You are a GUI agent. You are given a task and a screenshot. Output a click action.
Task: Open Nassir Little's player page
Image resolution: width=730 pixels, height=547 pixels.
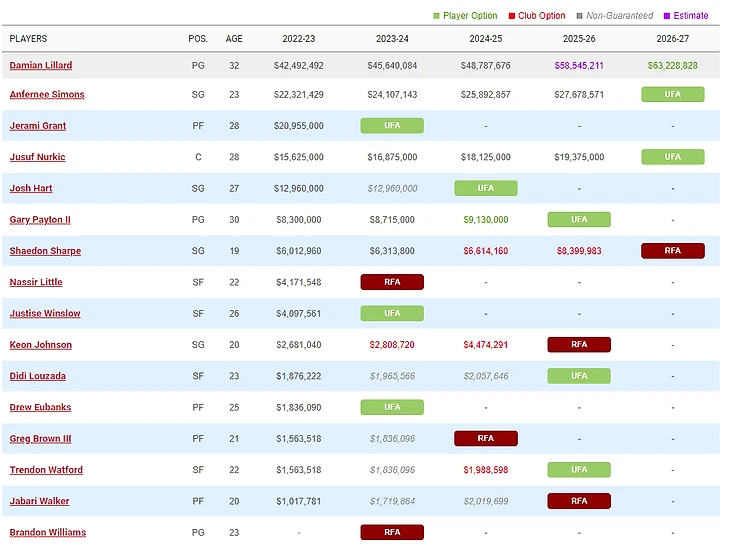pyautogui.click(x=36, y=282)
